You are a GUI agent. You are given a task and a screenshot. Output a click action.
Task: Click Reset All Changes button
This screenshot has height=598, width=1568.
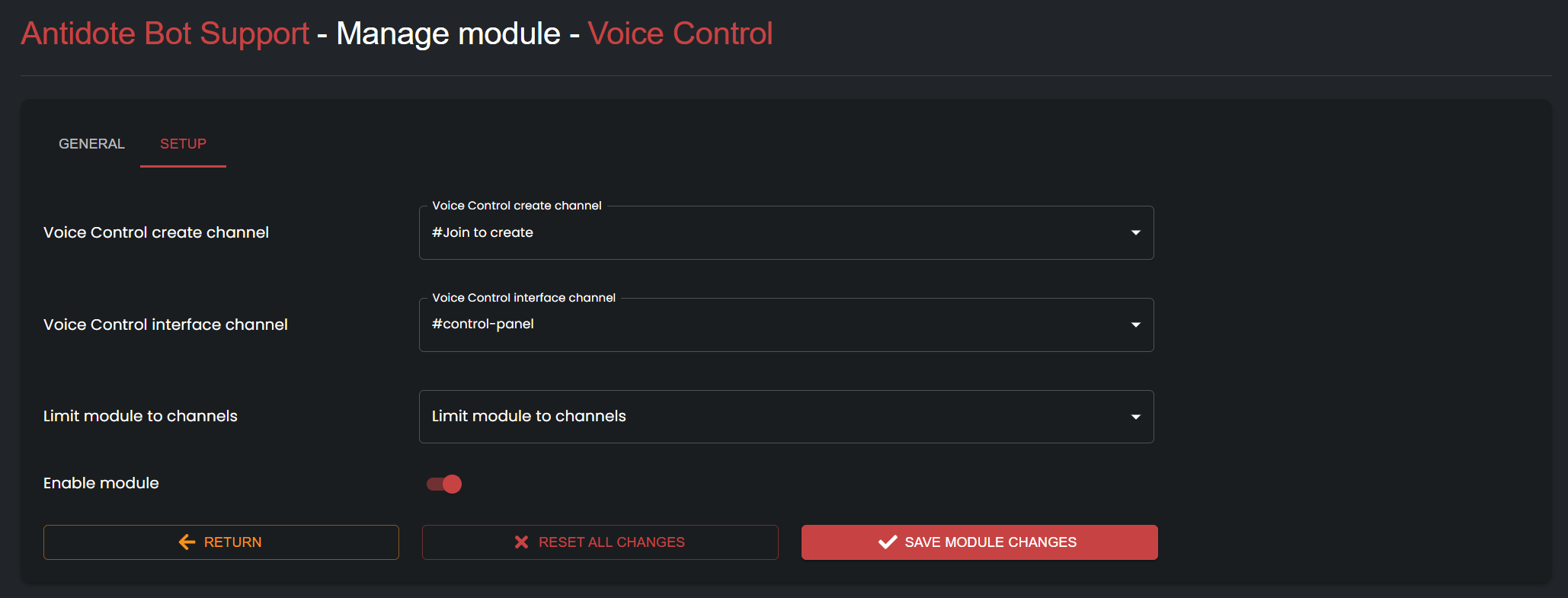[600, 542]
